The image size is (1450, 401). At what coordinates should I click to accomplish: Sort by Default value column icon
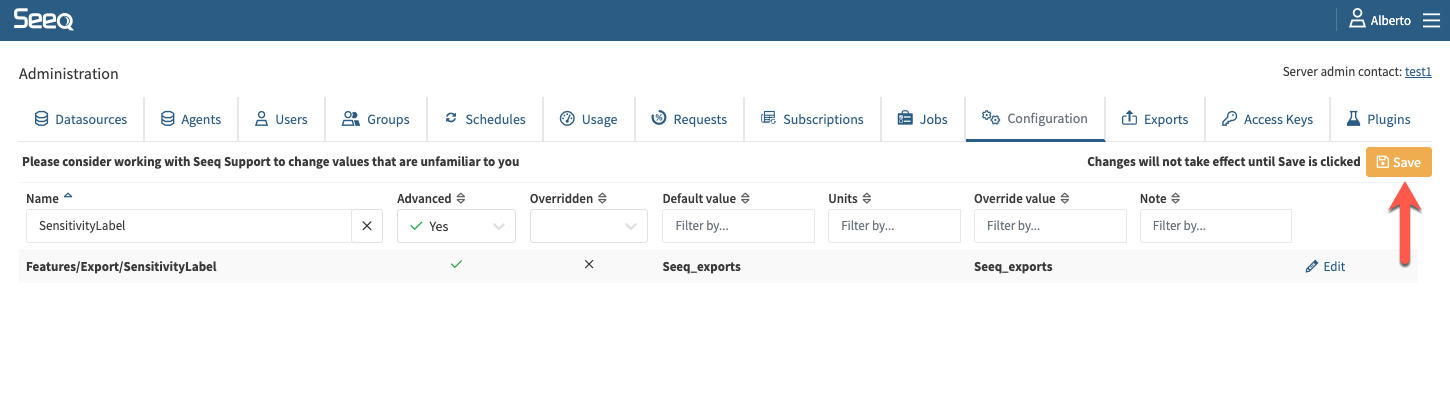click(x=745, y=199)
